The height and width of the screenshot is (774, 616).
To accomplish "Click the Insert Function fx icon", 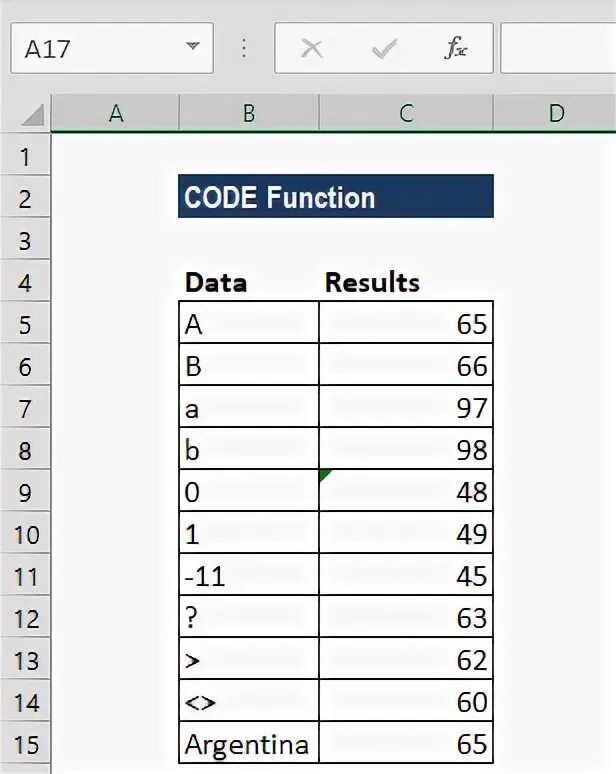I will [456, 49].
